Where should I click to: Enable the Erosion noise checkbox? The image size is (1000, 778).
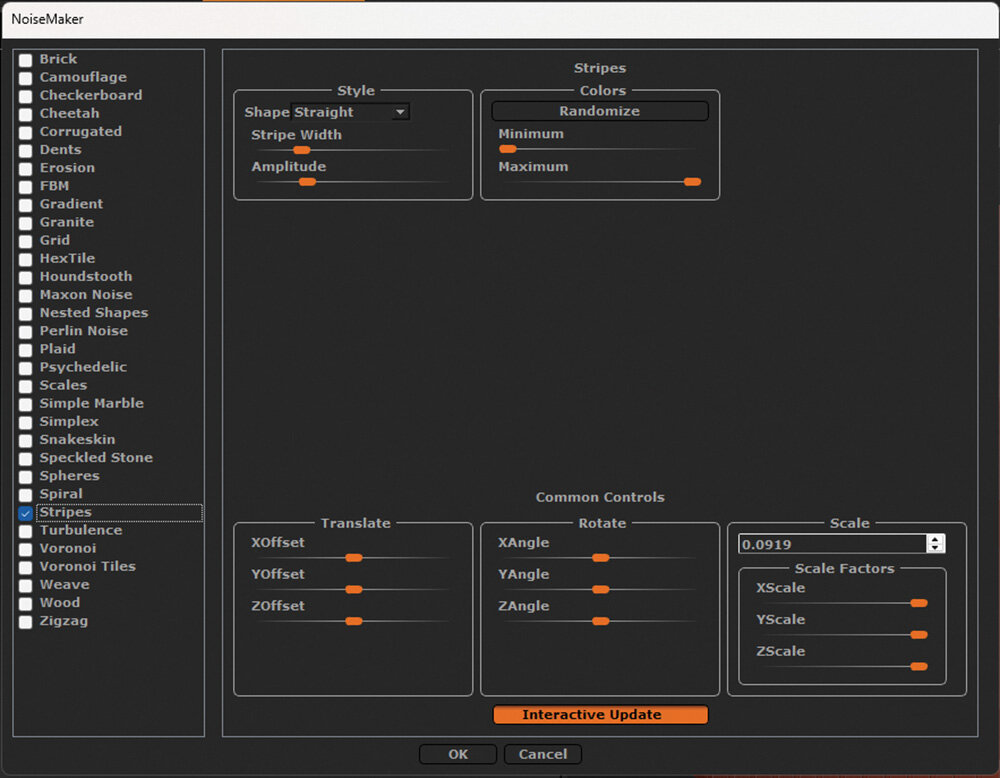click(x=26, y=169)
